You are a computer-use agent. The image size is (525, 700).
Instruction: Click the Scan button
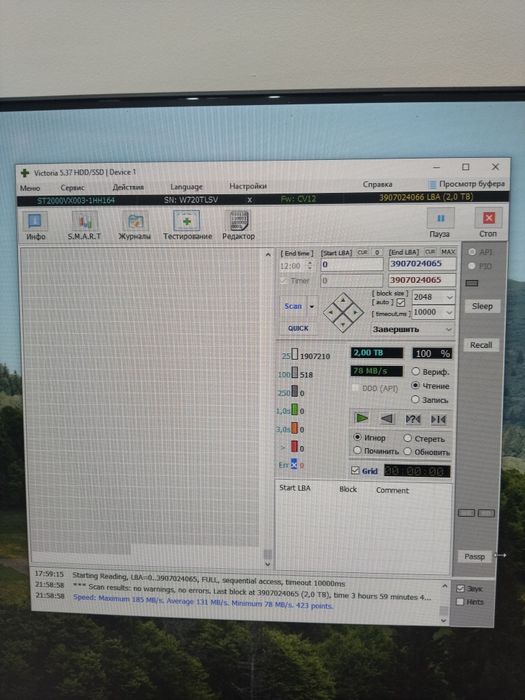coord(293,306)
